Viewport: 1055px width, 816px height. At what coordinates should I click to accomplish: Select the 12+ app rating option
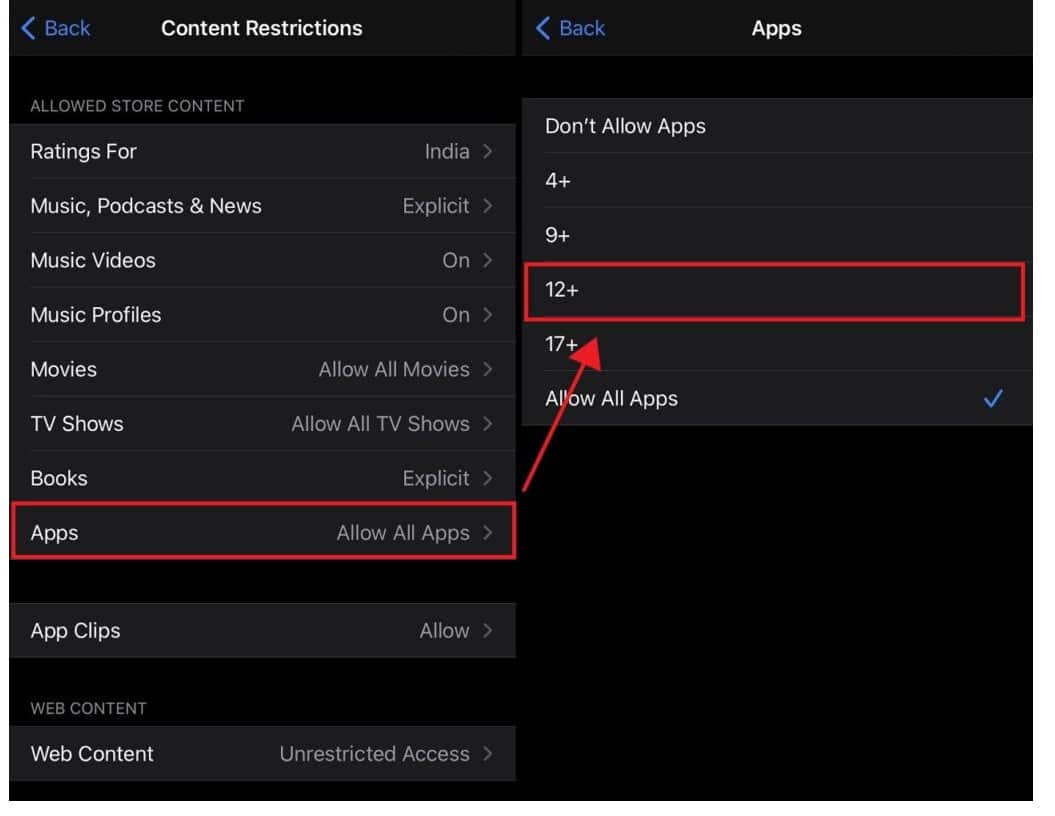point(775,289)
